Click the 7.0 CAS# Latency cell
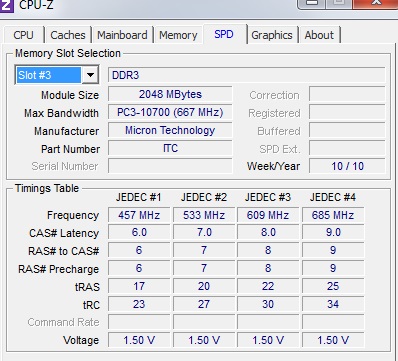This screenshot has width=398, height=361. [204, 232]
